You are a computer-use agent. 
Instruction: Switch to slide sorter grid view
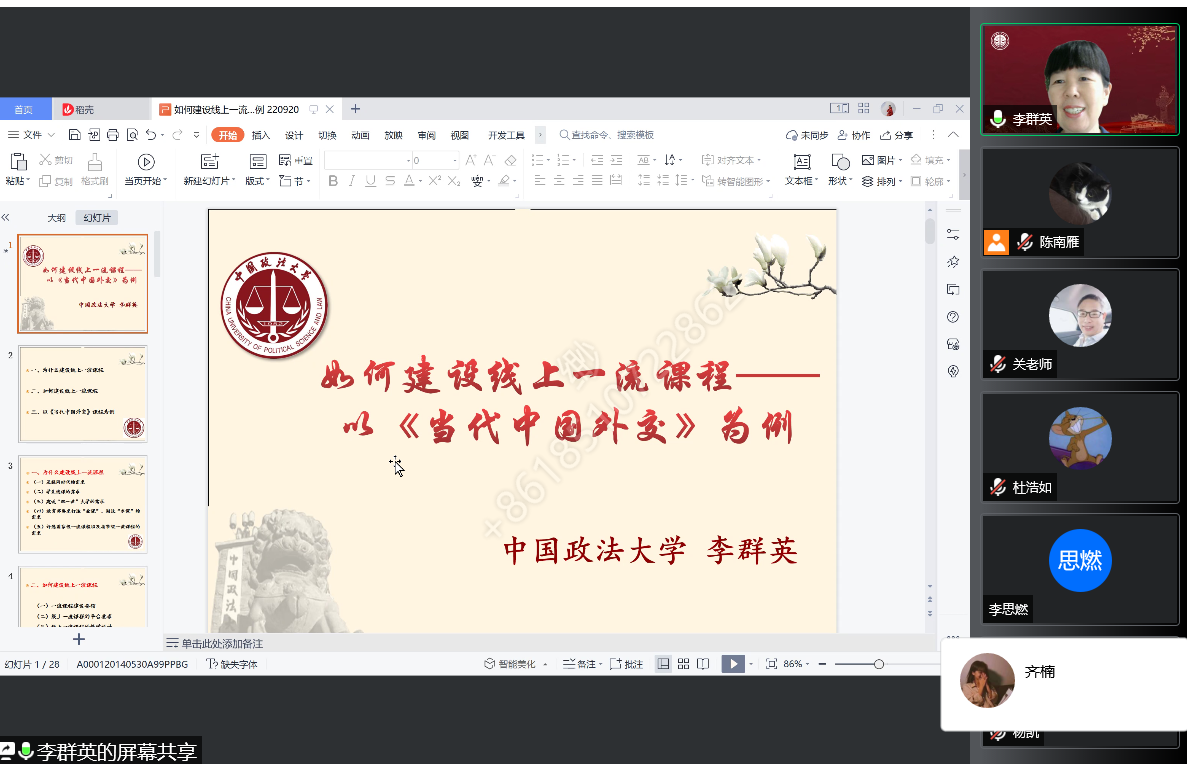pos(684,664)
